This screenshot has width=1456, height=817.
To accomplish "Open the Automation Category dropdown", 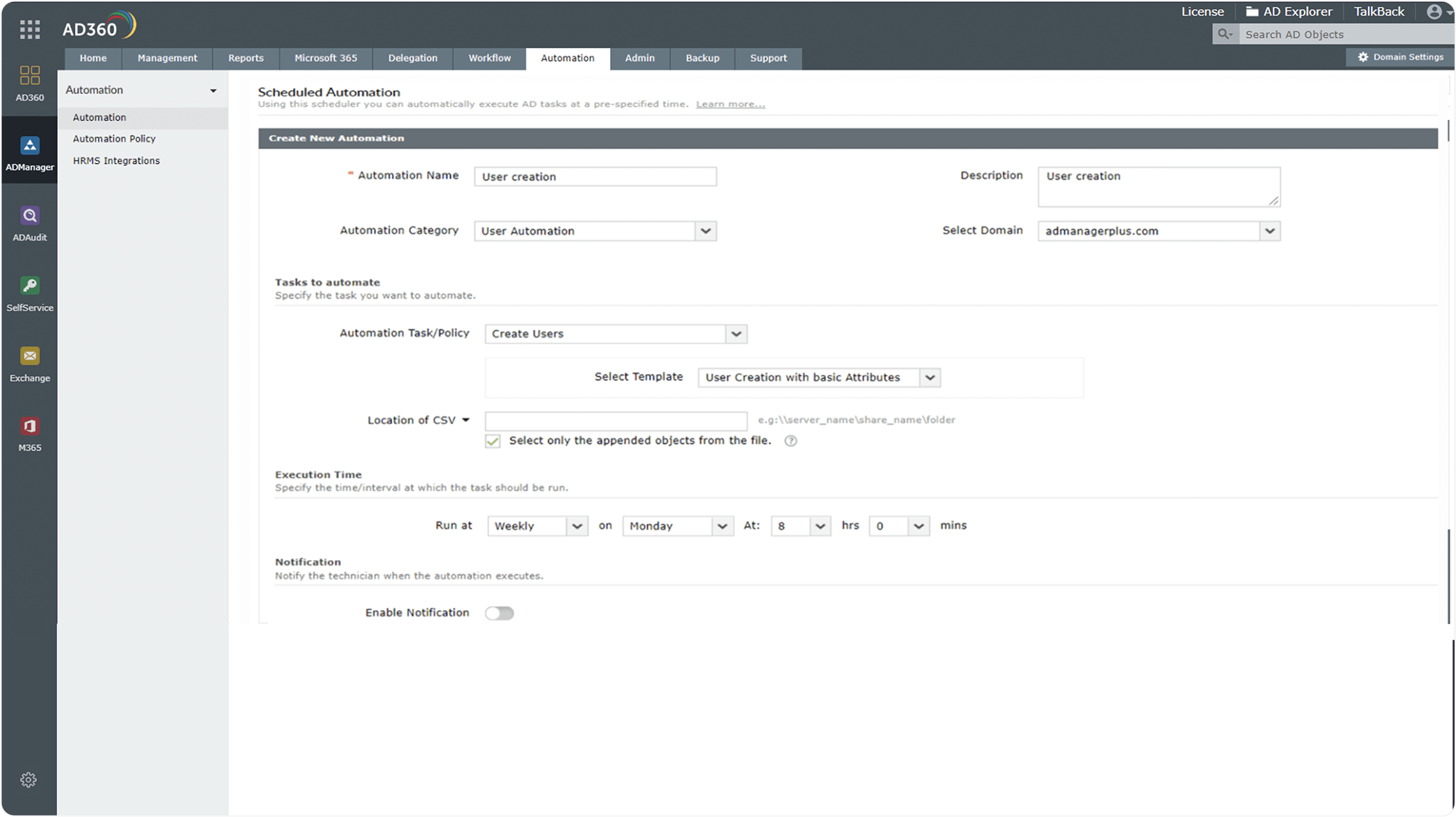I will pyautogui.click(x=705, y=231).
